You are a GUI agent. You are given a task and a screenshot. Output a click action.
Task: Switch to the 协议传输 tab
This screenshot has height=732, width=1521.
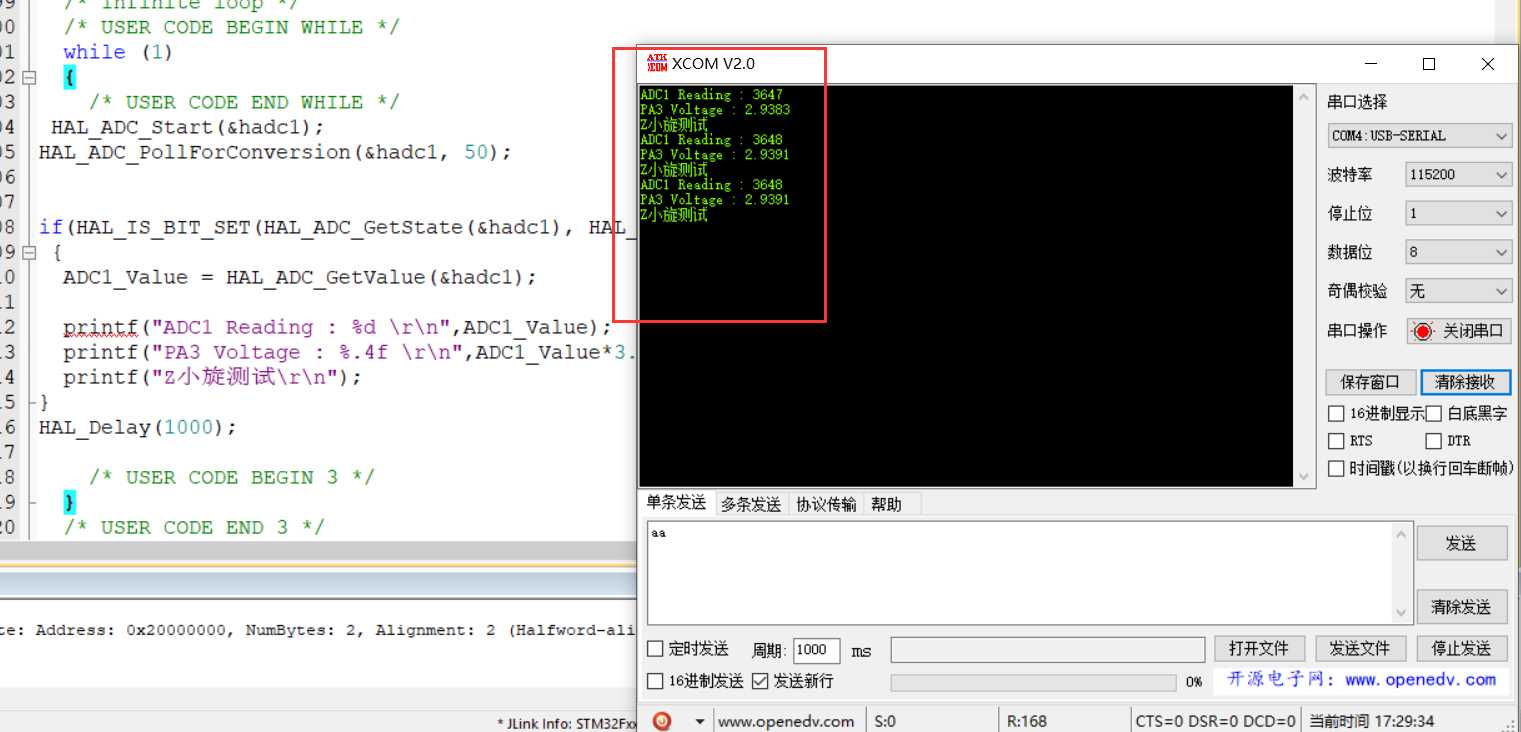(826, 505)
